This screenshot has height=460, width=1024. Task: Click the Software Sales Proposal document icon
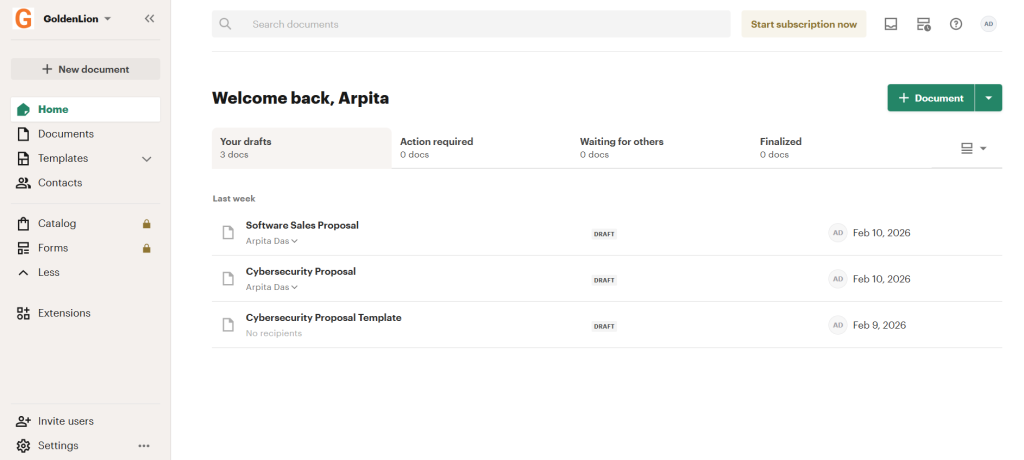(x=228, y=233)
